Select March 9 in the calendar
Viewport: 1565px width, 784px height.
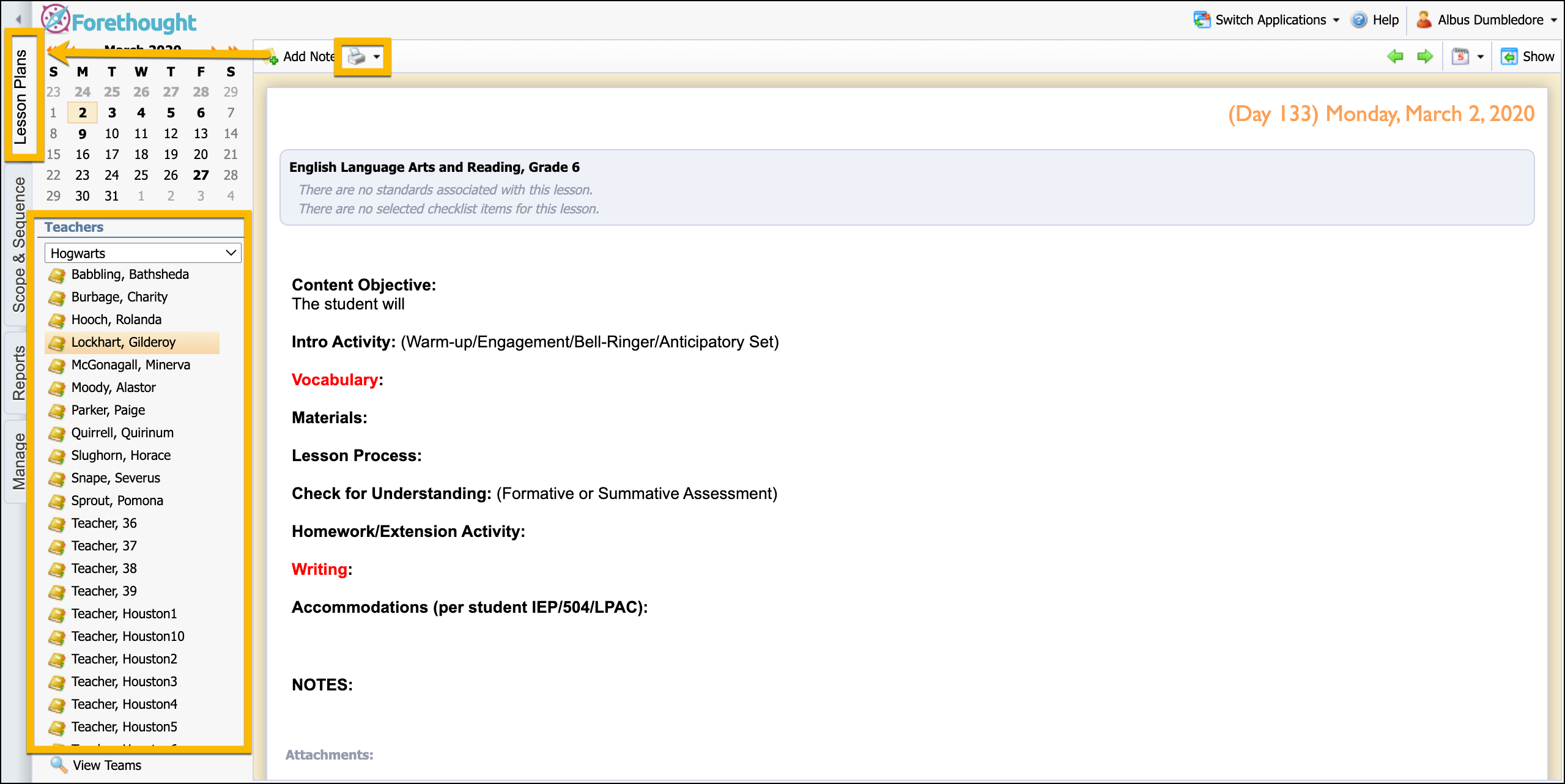83,134
